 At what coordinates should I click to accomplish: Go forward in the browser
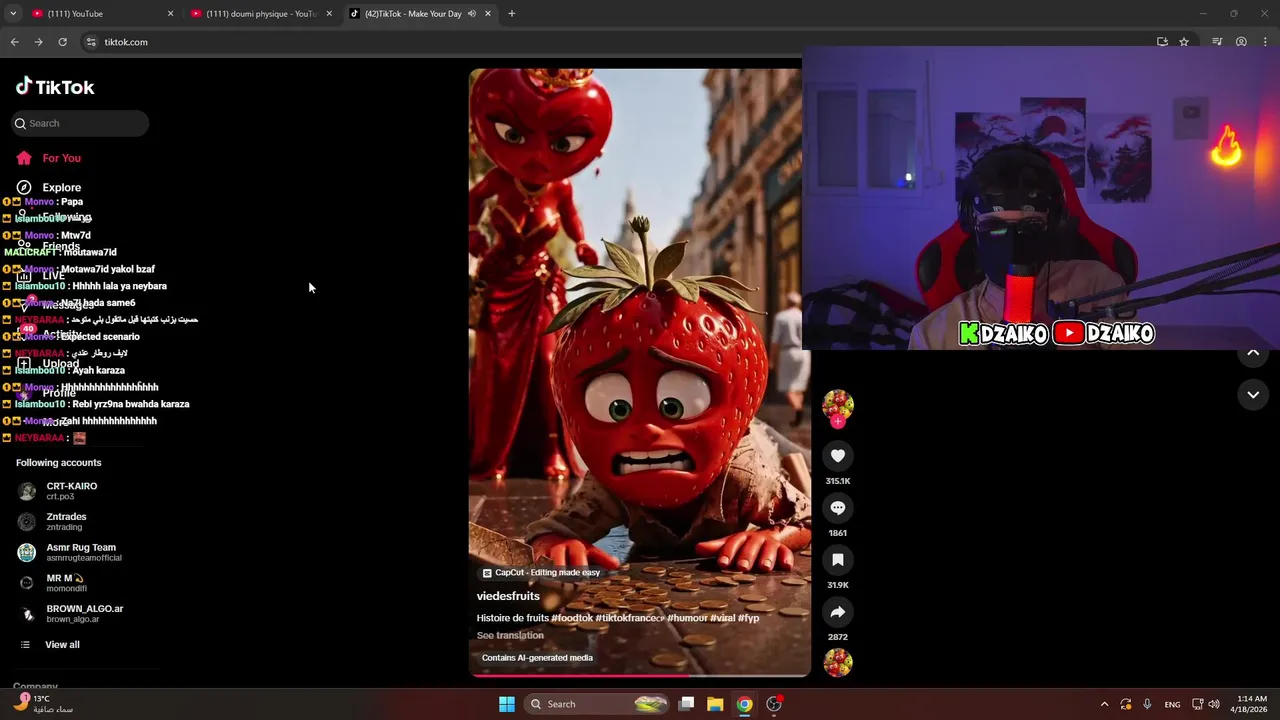tap(38, 42)
